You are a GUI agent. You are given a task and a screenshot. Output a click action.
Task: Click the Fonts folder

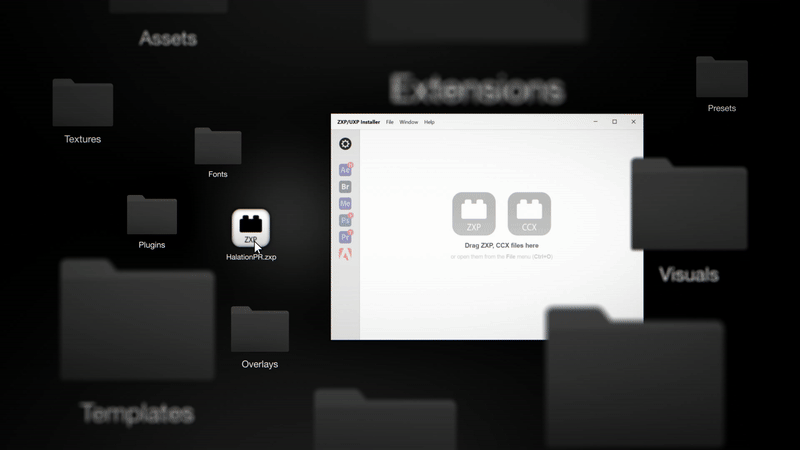[x=217, y=146]
